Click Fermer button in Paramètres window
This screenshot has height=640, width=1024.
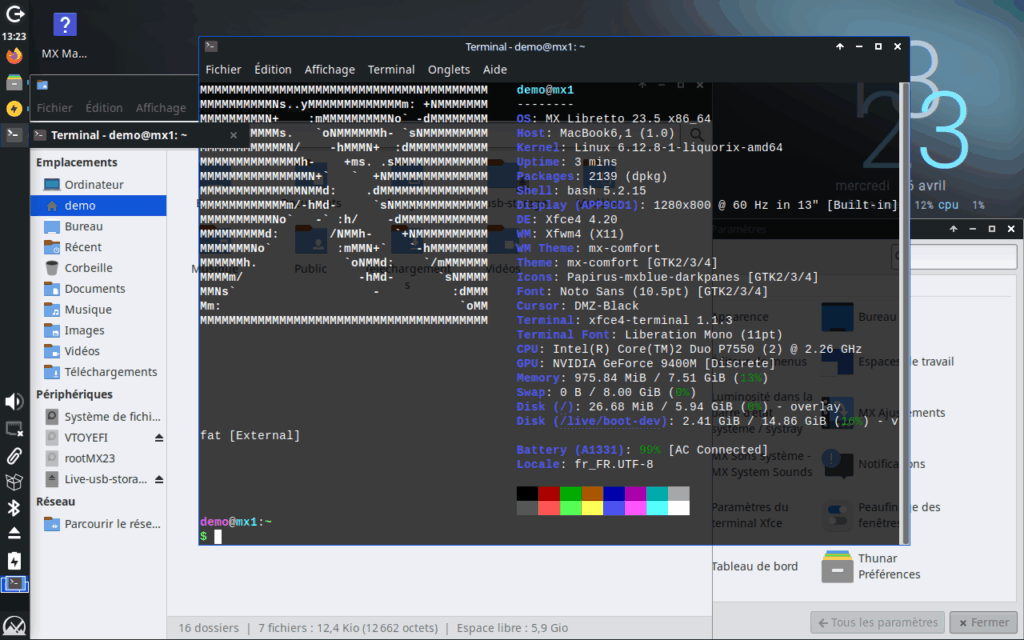[x=984, y=622]
